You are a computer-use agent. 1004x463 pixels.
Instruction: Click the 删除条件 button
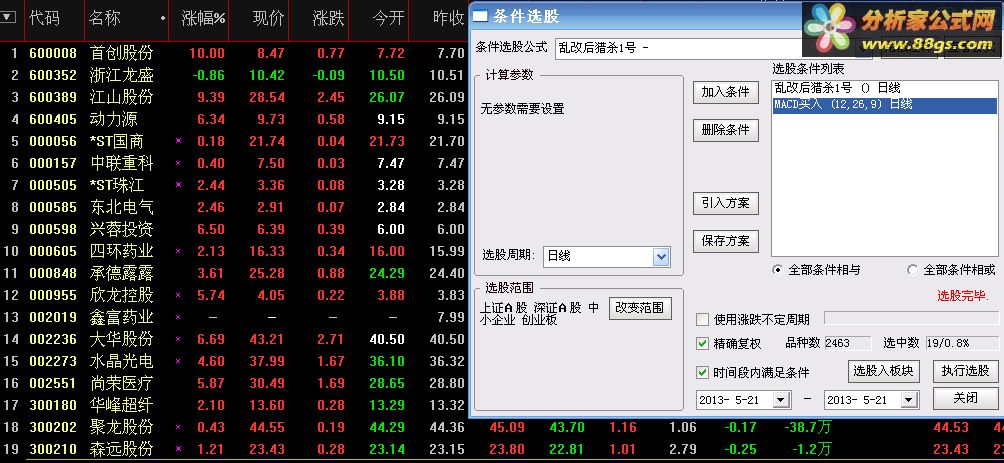(725, 131)
